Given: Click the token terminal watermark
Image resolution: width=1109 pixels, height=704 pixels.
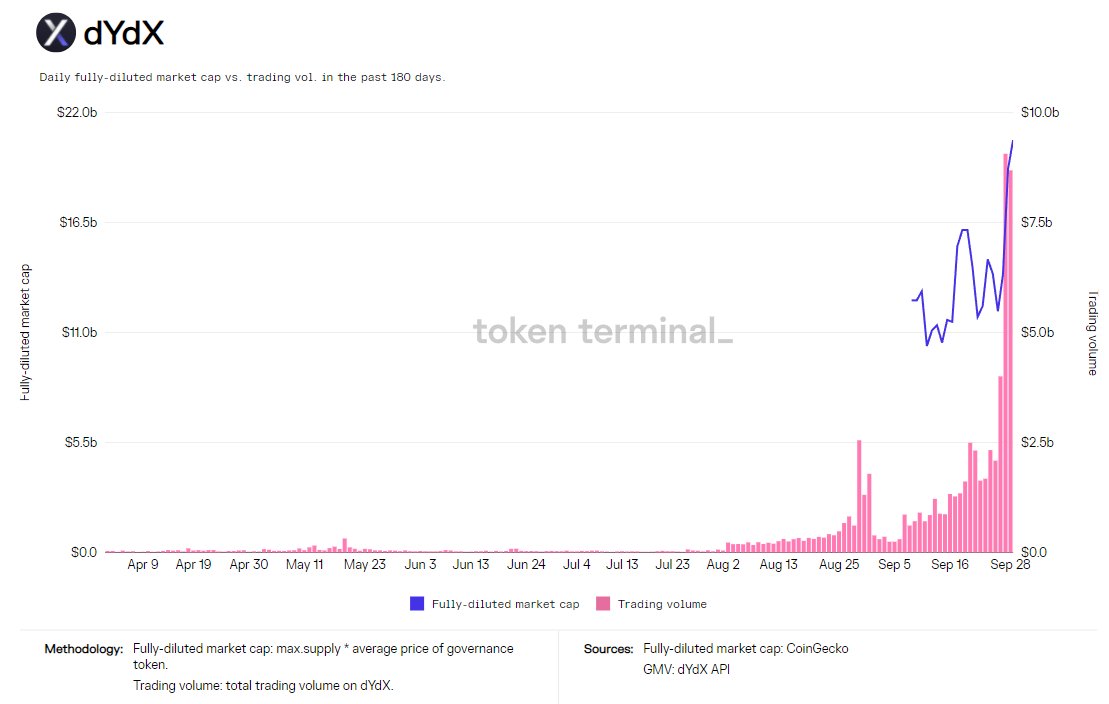Looking at the screenshot, I should 603,331.
